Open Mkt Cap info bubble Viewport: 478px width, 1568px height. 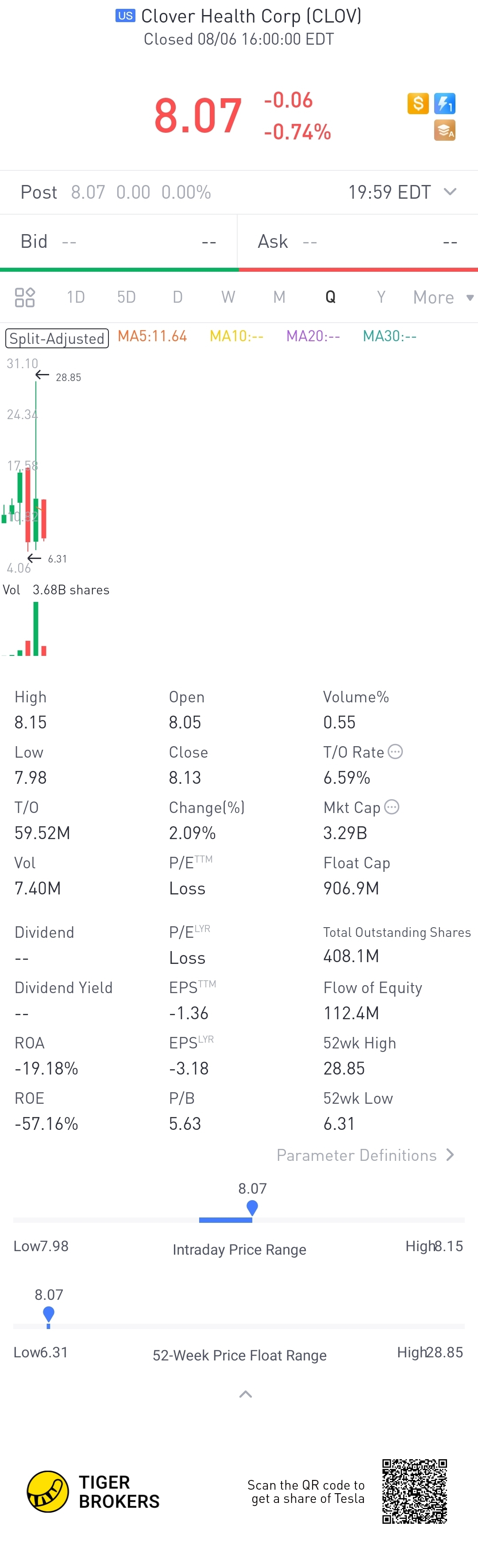(392, 806)
